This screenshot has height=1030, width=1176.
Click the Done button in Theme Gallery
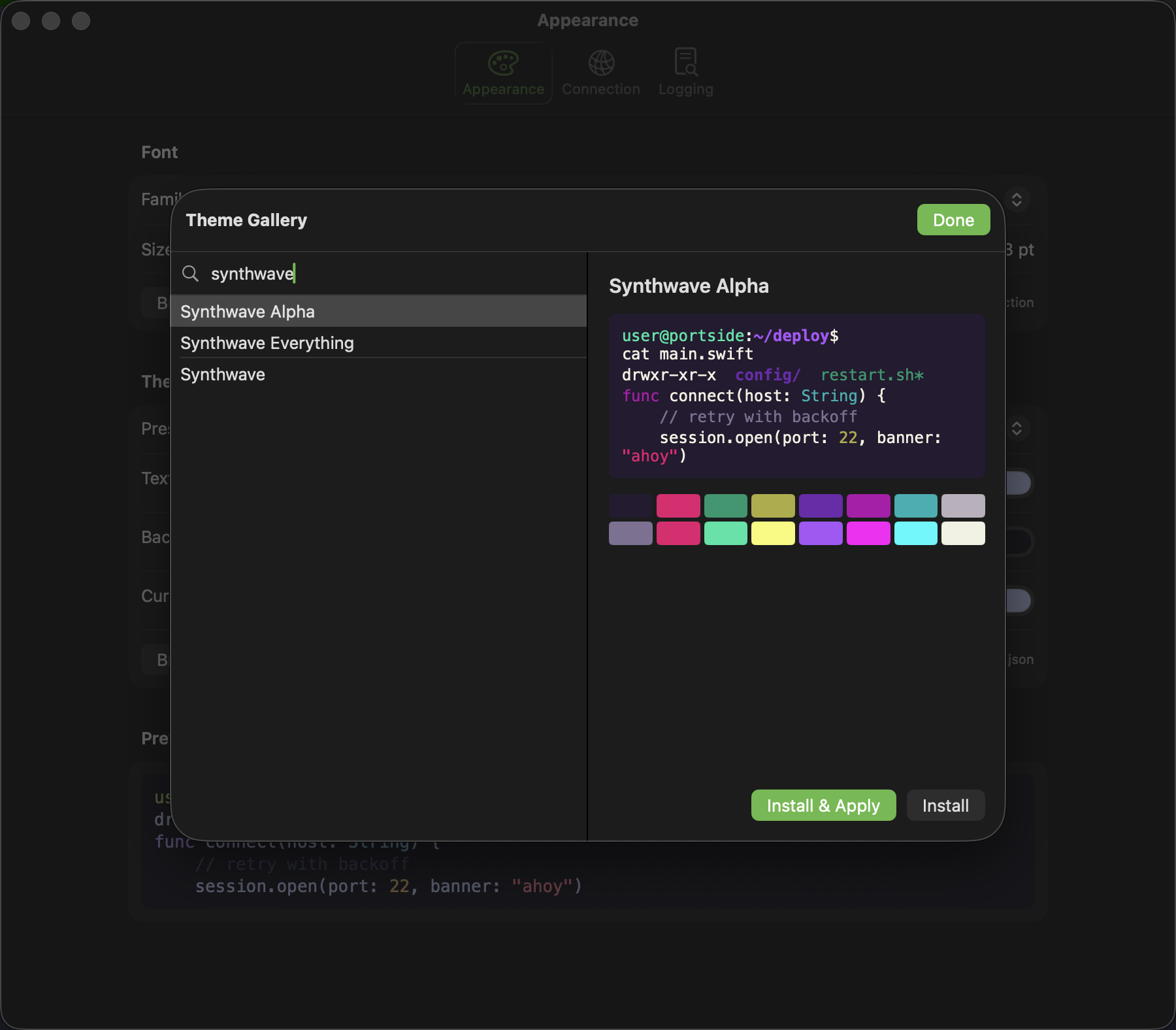[x=953, y=220]
